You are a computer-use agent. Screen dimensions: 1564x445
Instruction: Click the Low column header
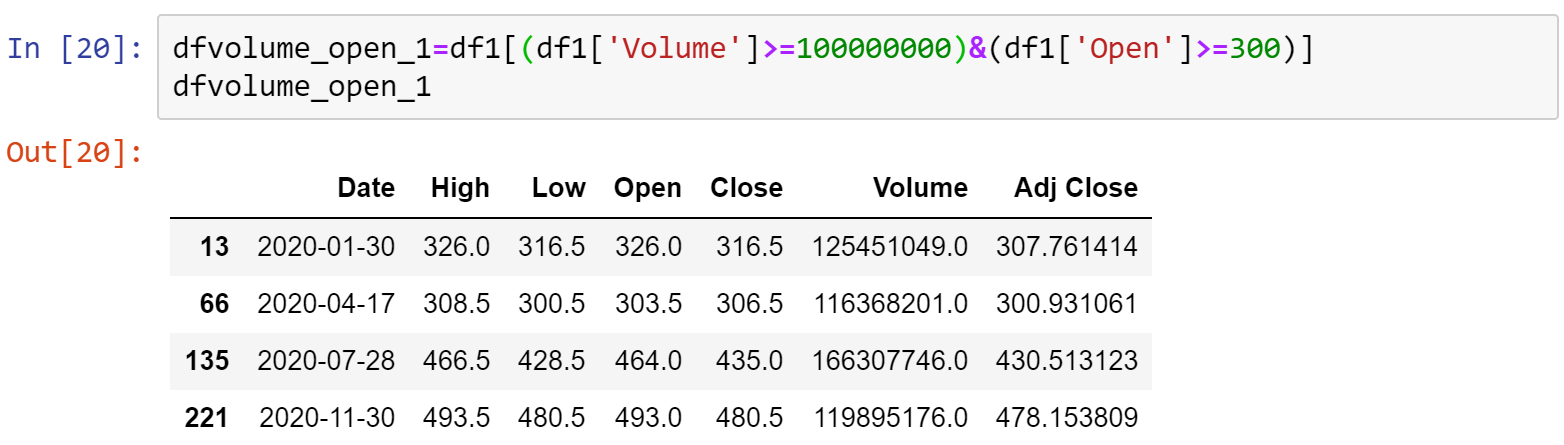coord(558,188)
